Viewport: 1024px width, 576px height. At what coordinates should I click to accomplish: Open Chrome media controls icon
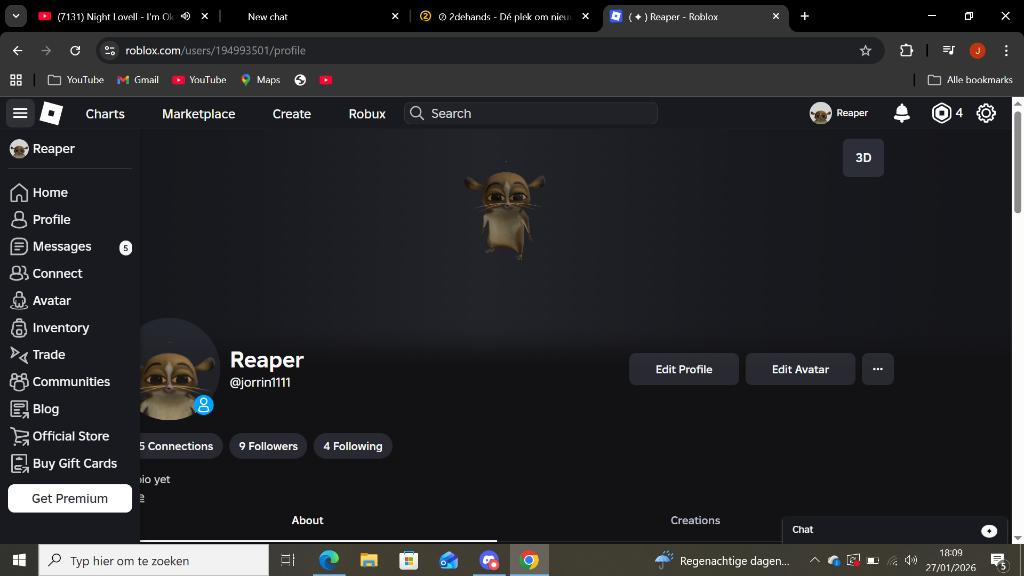(x=948, y=50)
